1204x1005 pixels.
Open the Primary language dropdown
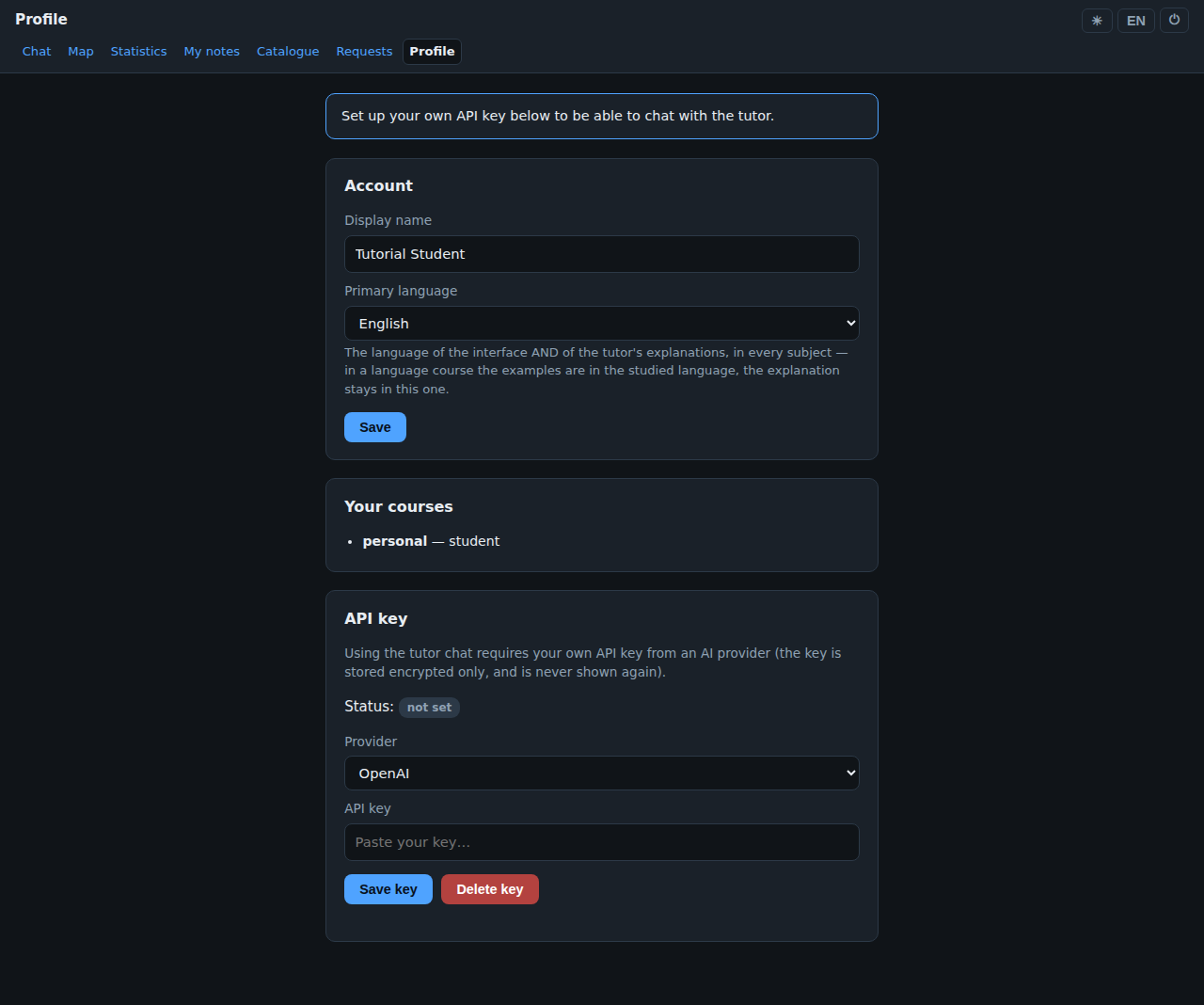pyautogui.click(x=602, y=324)
